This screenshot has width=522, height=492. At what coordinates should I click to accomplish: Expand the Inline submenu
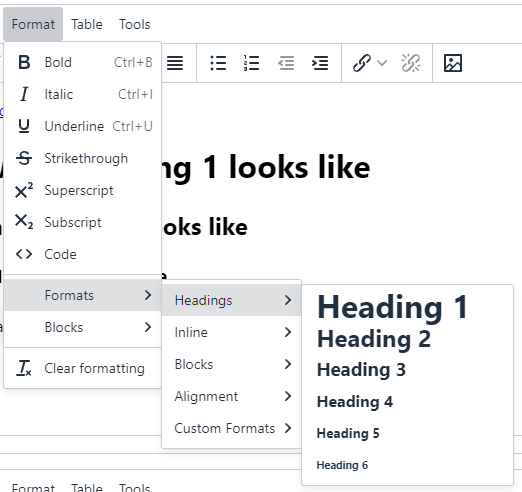click(232, 332)
